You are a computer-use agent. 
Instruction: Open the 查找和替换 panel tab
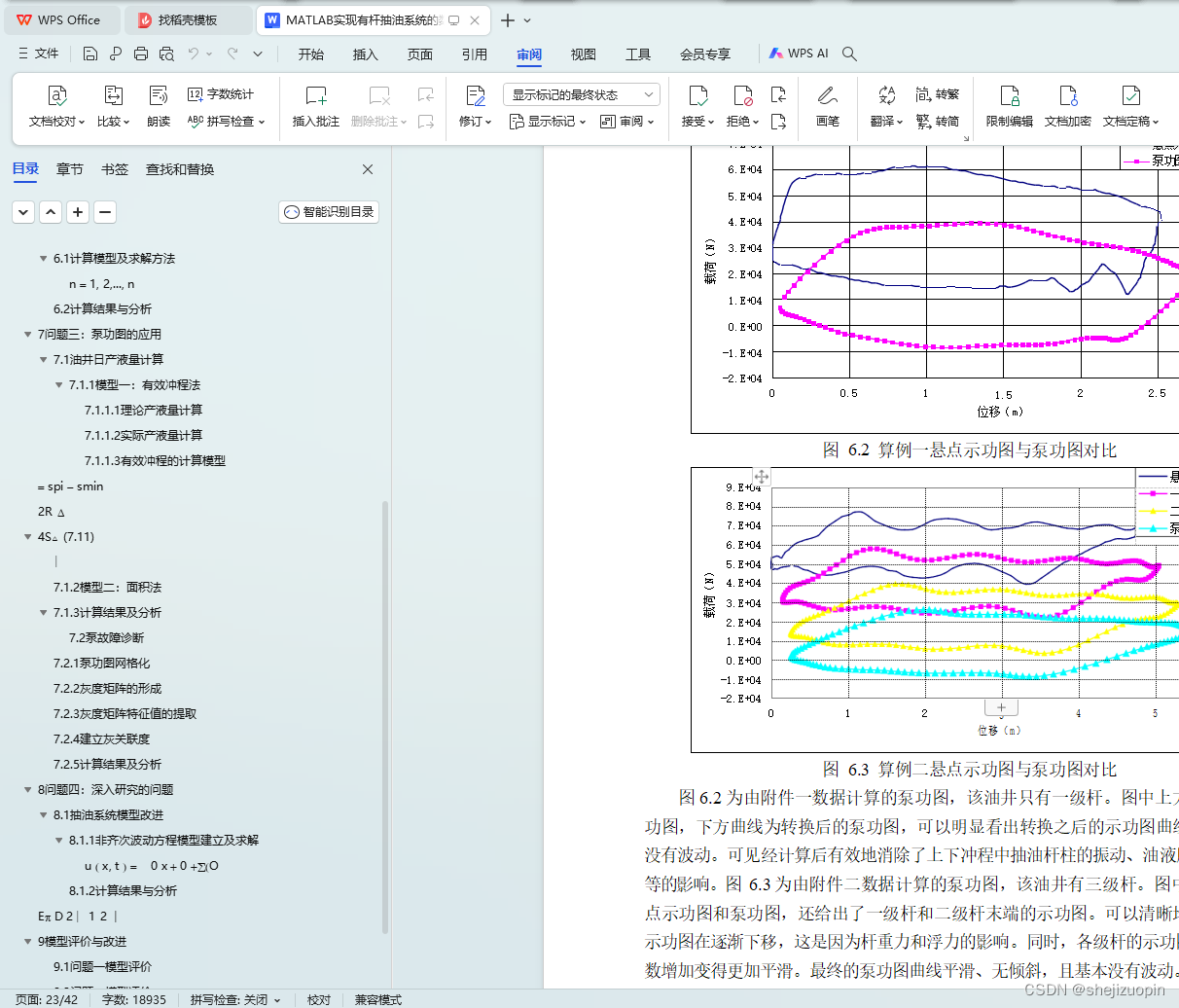(x=180, y=169)
